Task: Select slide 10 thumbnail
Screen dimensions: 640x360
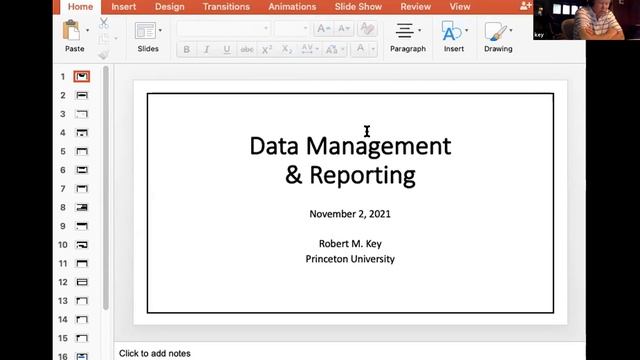Action: pyautogui.click(x=82, y=245)
